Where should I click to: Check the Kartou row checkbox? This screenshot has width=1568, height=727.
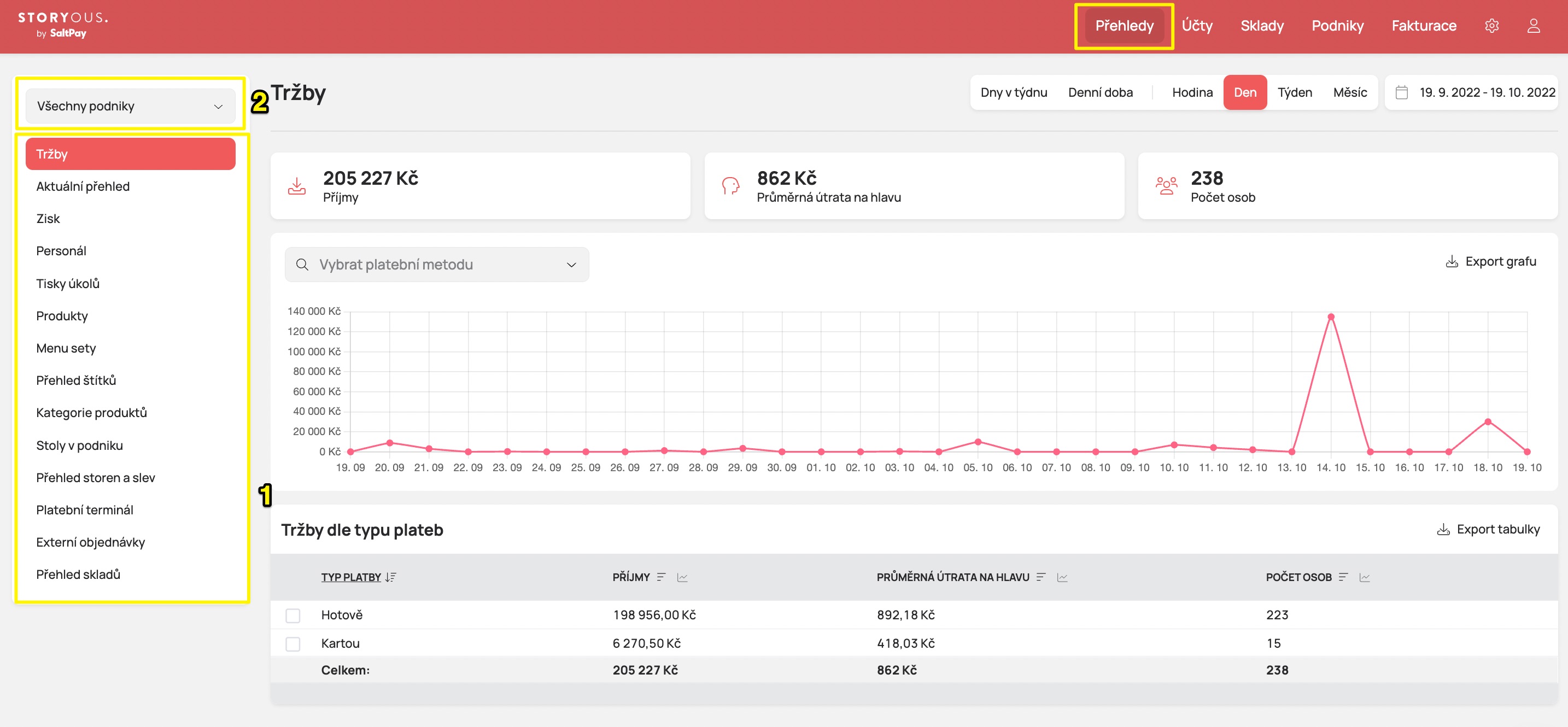tap(293, 644)
